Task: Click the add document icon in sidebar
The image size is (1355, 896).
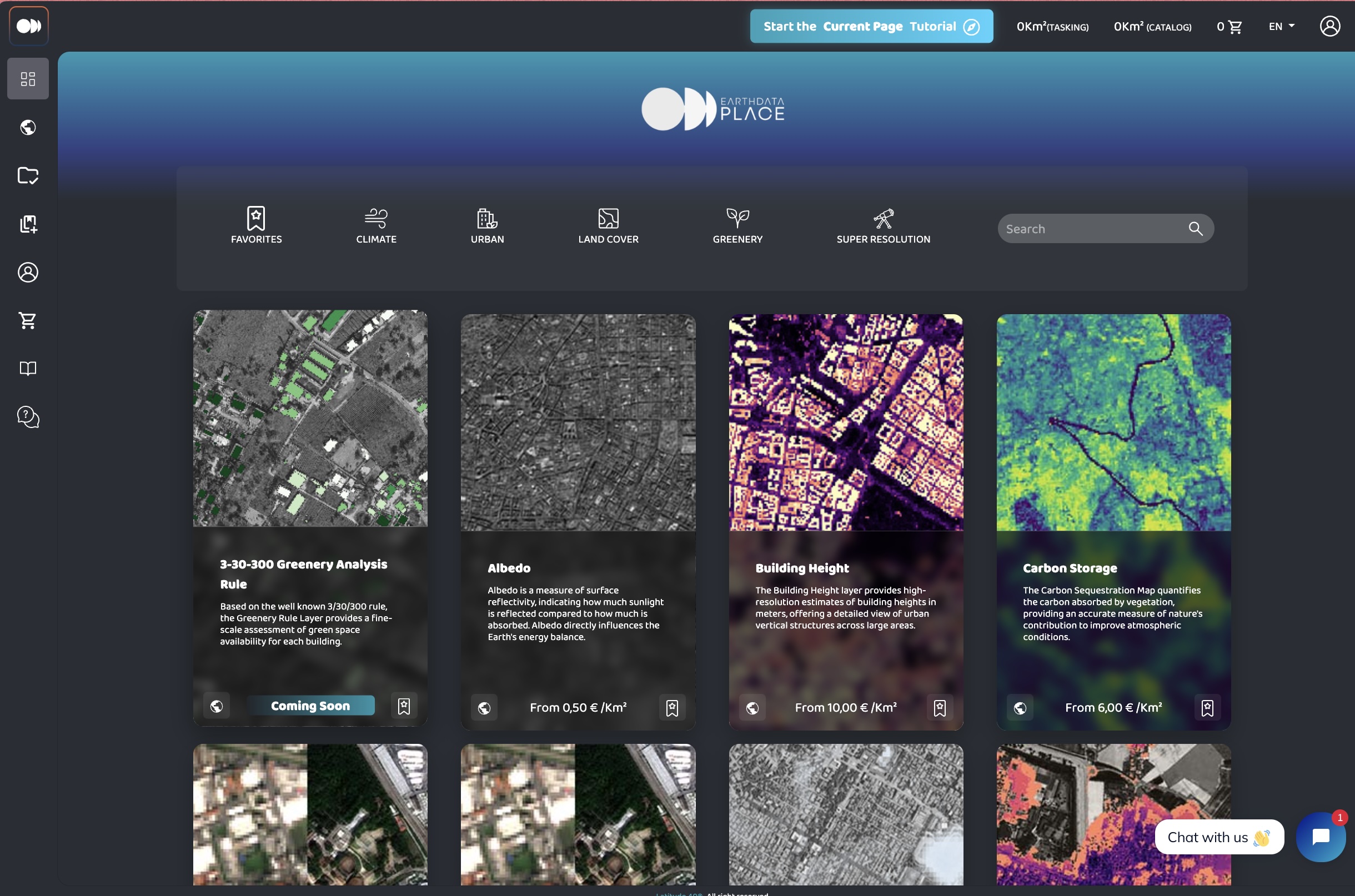Action: point(27,224)
